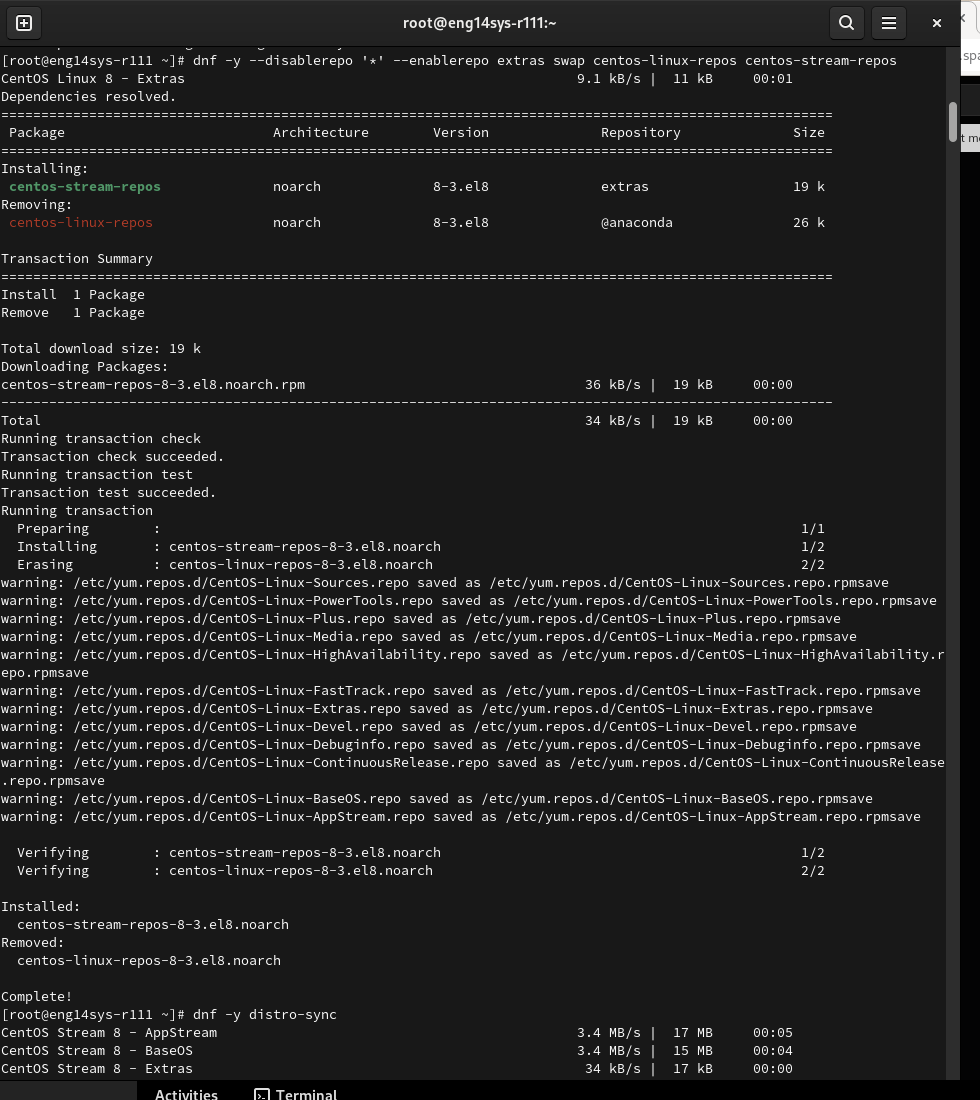Click the 'Total download size: 19 k' line
The image size is (980, 1100).
[101, 349]
